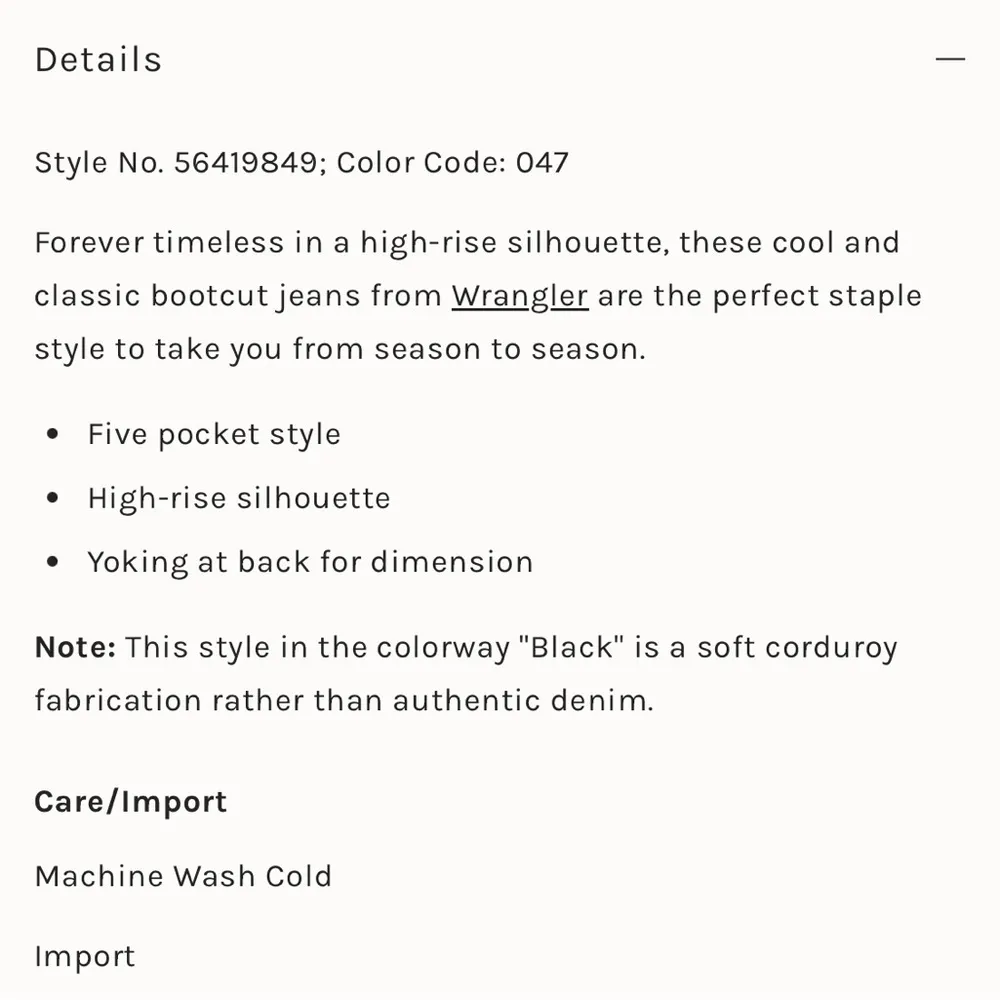
Task: Select the Five pocket style bullet item
Action: click(214, 434)
